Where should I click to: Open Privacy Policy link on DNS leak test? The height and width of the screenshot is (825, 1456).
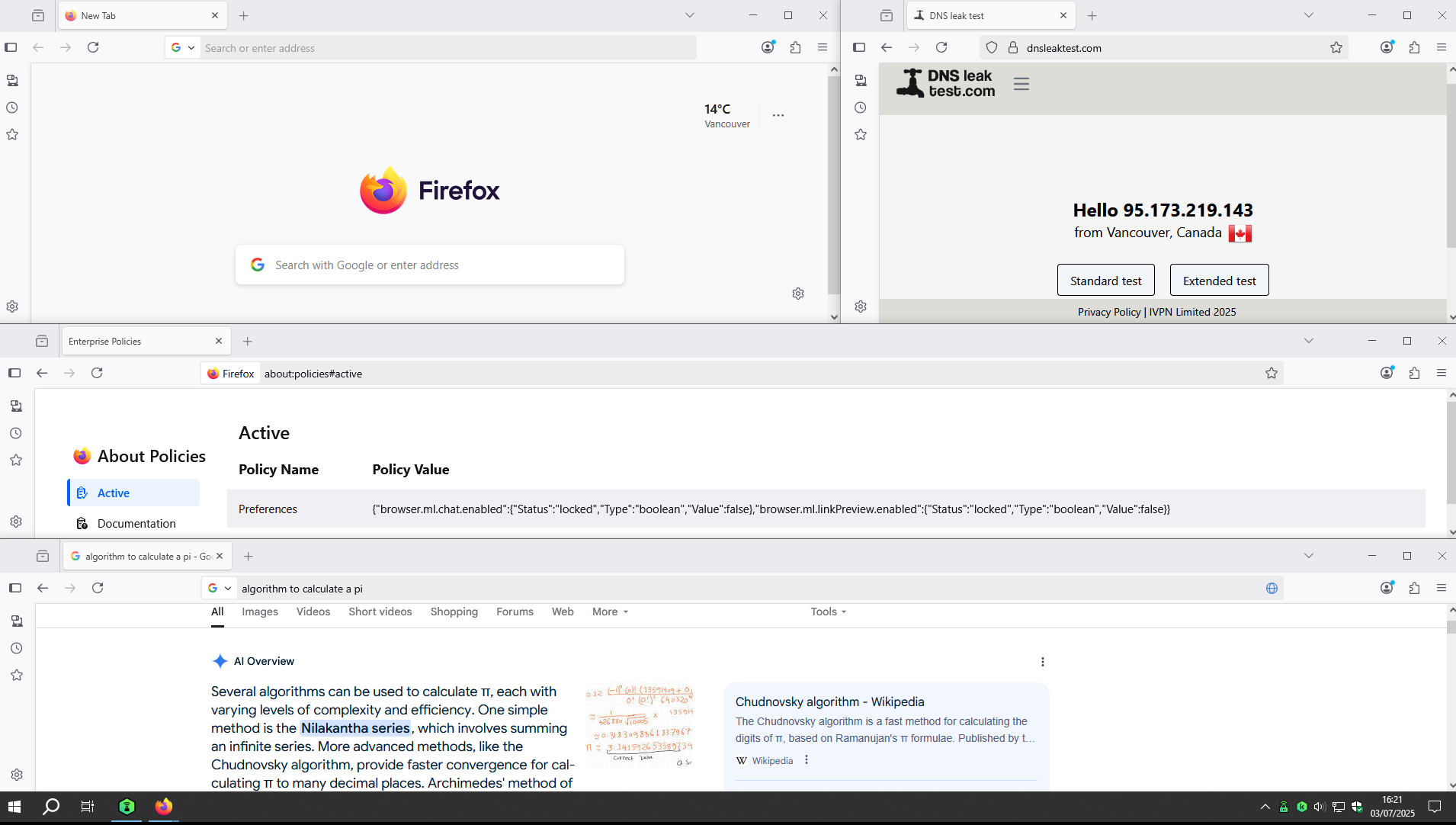click(1109, 312)
